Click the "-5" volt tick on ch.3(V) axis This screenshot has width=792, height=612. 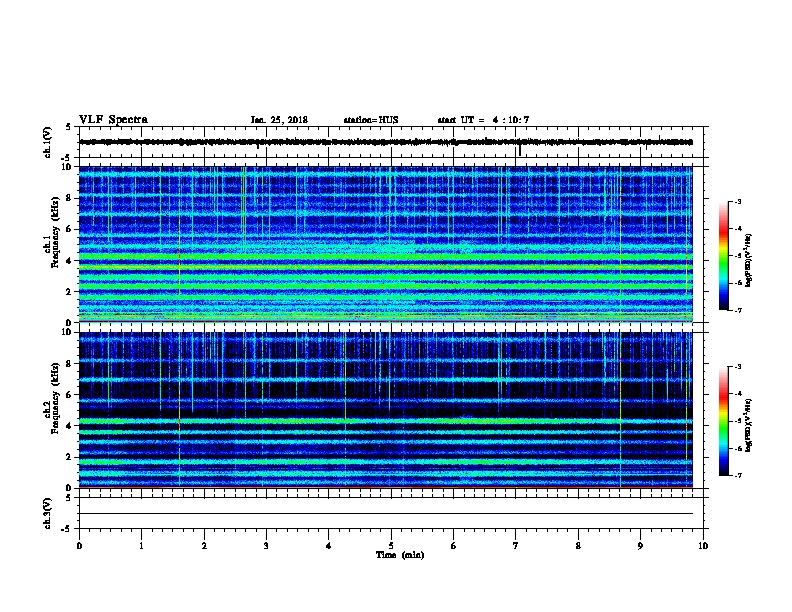coord(67,529)
